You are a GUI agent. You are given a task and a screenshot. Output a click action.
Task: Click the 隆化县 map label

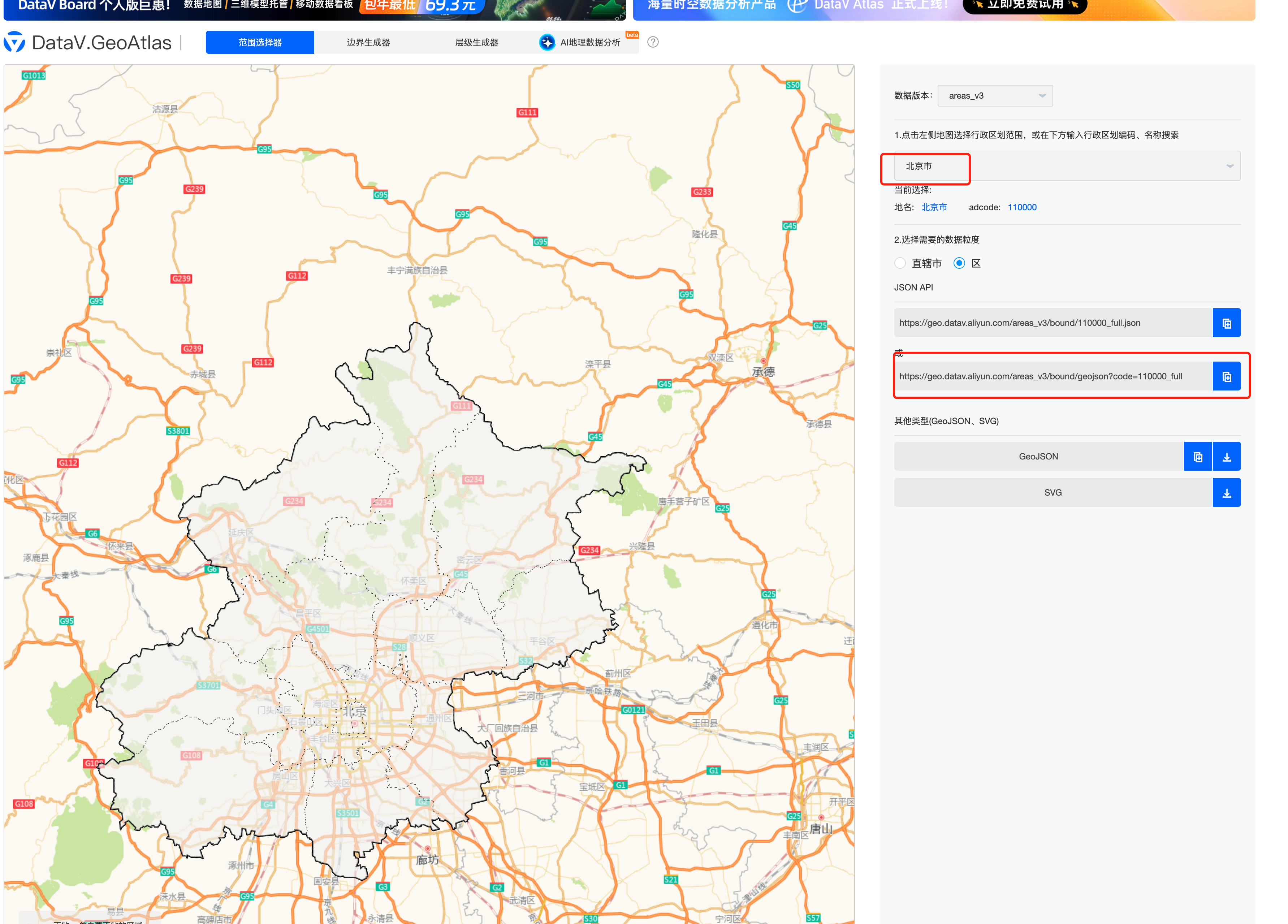[x=705, y=234]
